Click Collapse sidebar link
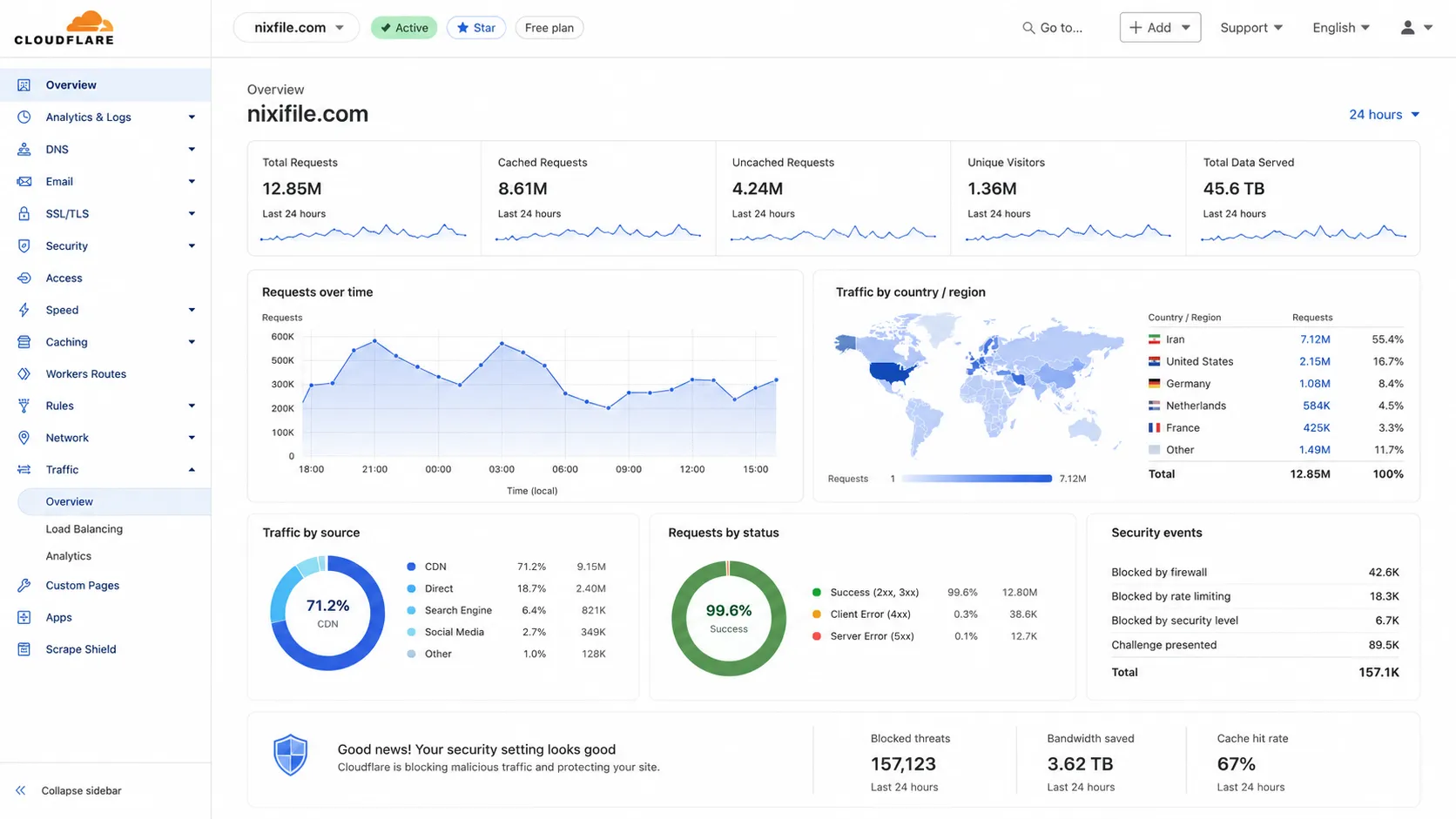The height and width of the screenshot is (819, 1456). (x=82, y=790)
